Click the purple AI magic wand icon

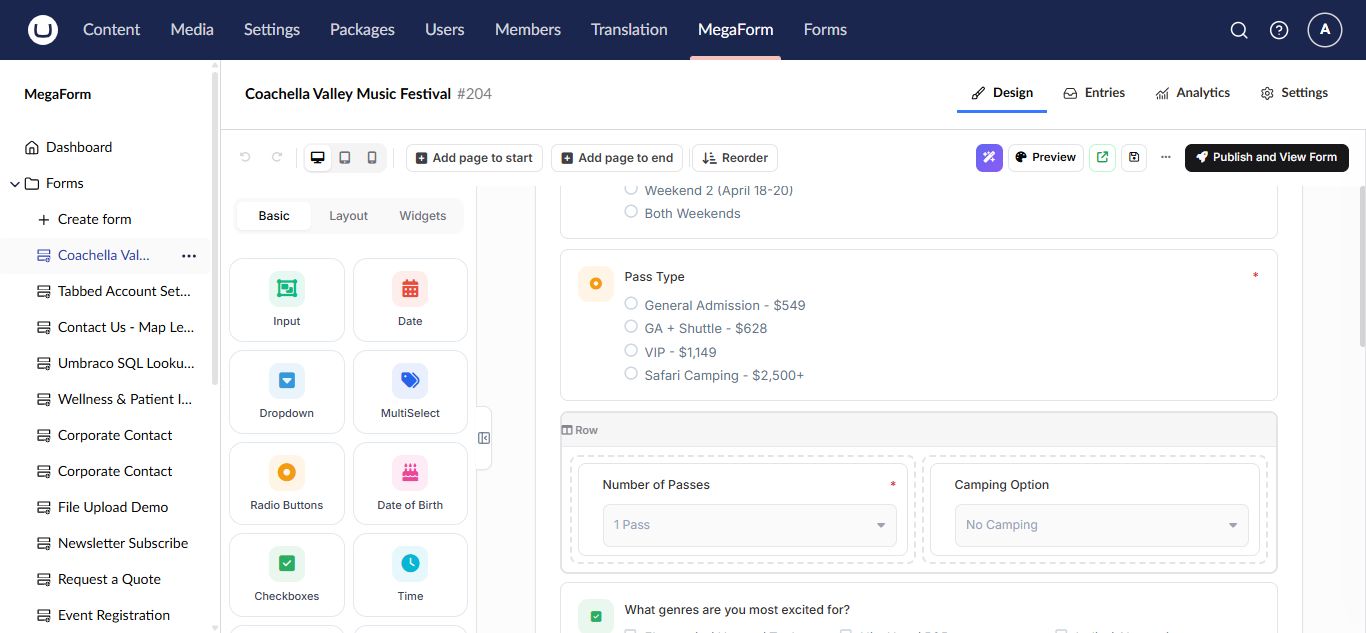(989, 158)
